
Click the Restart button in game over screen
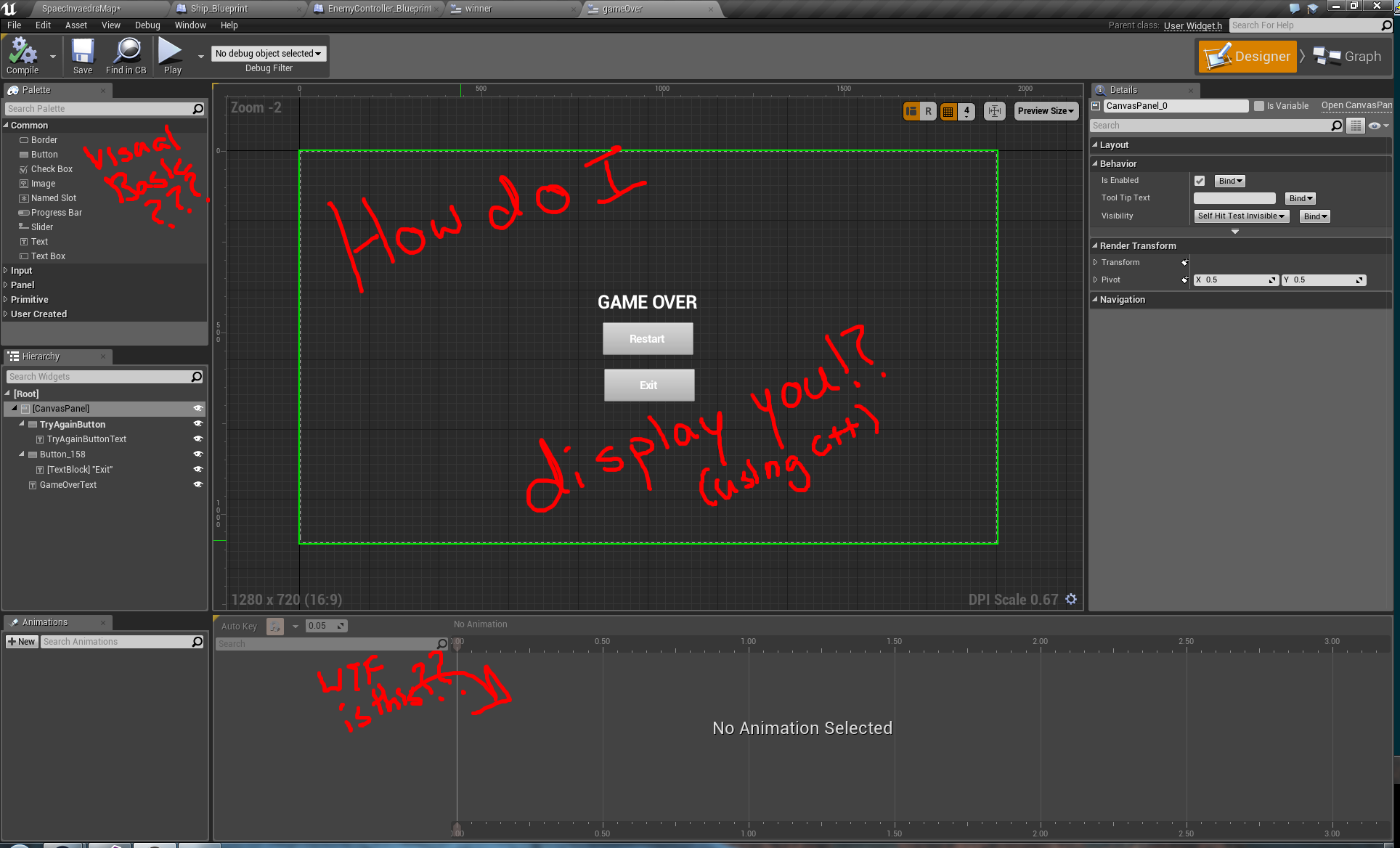(x=647, y=339)
